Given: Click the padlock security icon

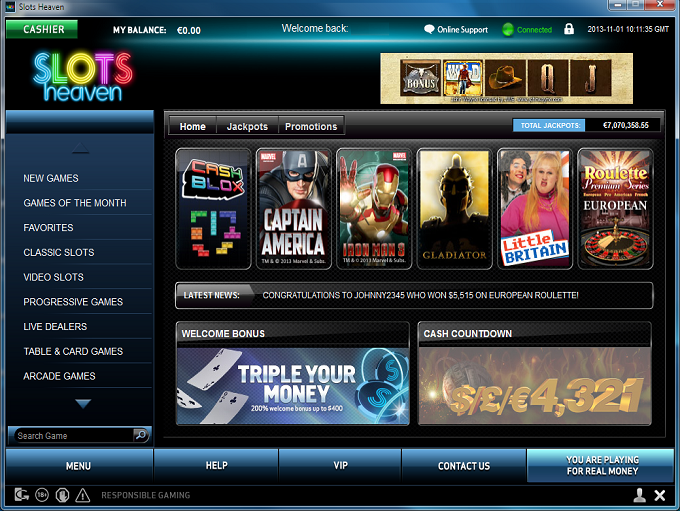Looking at the screenshot, I should (x=569, y=29).
